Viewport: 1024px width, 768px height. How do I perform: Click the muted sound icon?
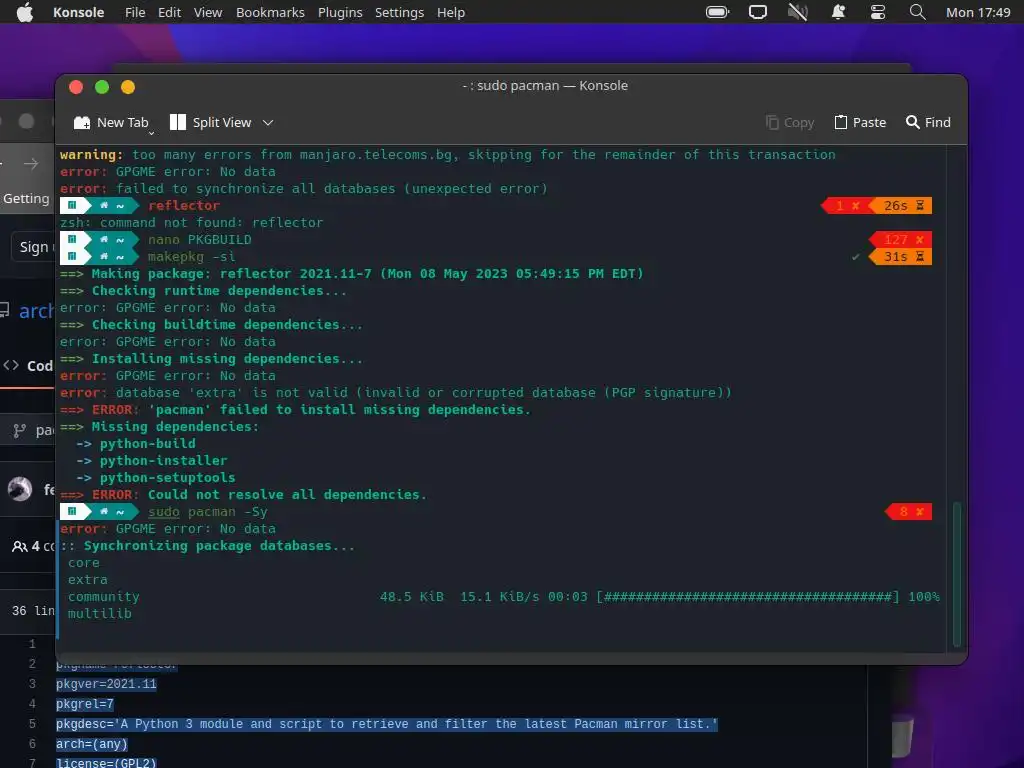pyautogui.click(x=798, y=12)
